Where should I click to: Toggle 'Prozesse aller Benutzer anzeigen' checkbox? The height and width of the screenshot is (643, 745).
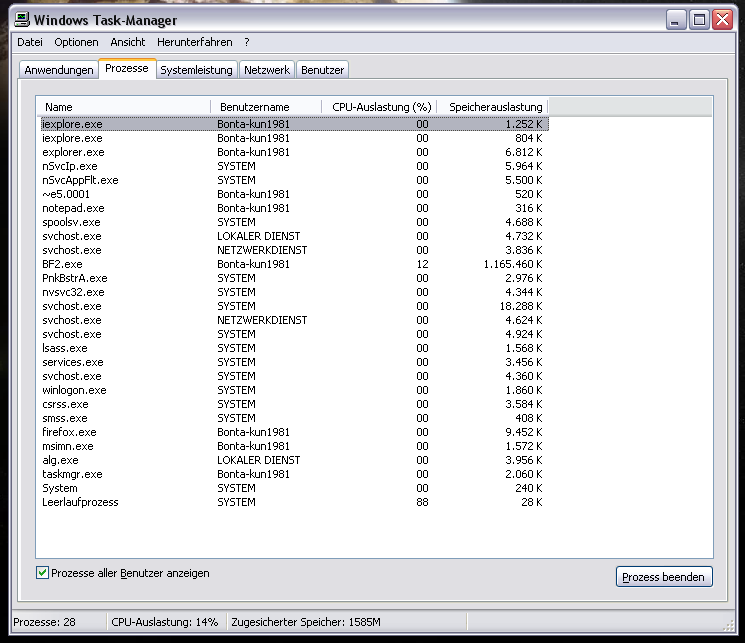tap(42, 573)
